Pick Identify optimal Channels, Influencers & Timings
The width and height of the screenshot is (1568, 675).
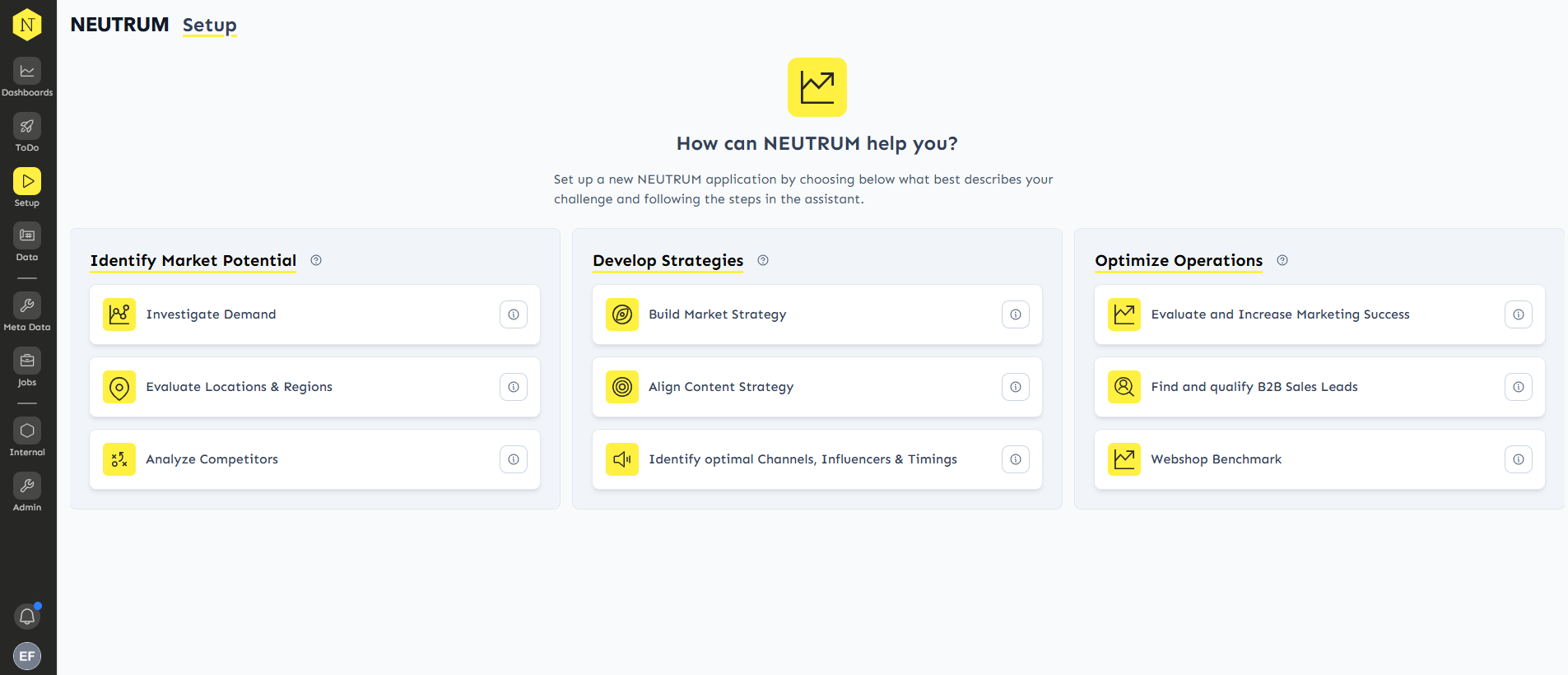pyautogui.click(x=817, y=459)
